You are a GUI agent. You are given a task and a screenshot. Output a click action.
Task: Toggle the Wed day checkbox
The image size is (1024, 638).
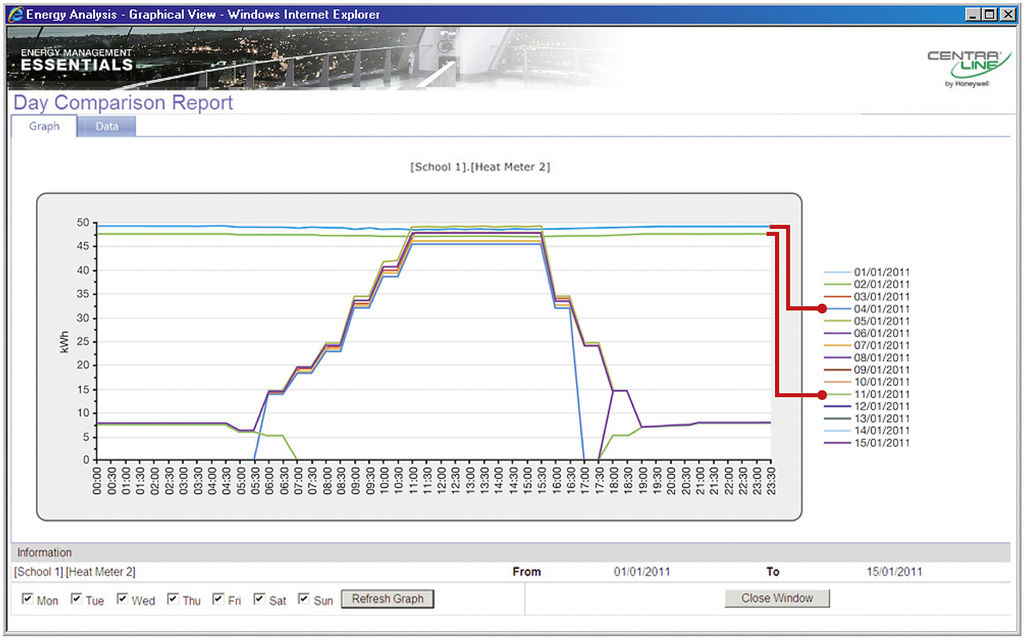pos(123,600)
